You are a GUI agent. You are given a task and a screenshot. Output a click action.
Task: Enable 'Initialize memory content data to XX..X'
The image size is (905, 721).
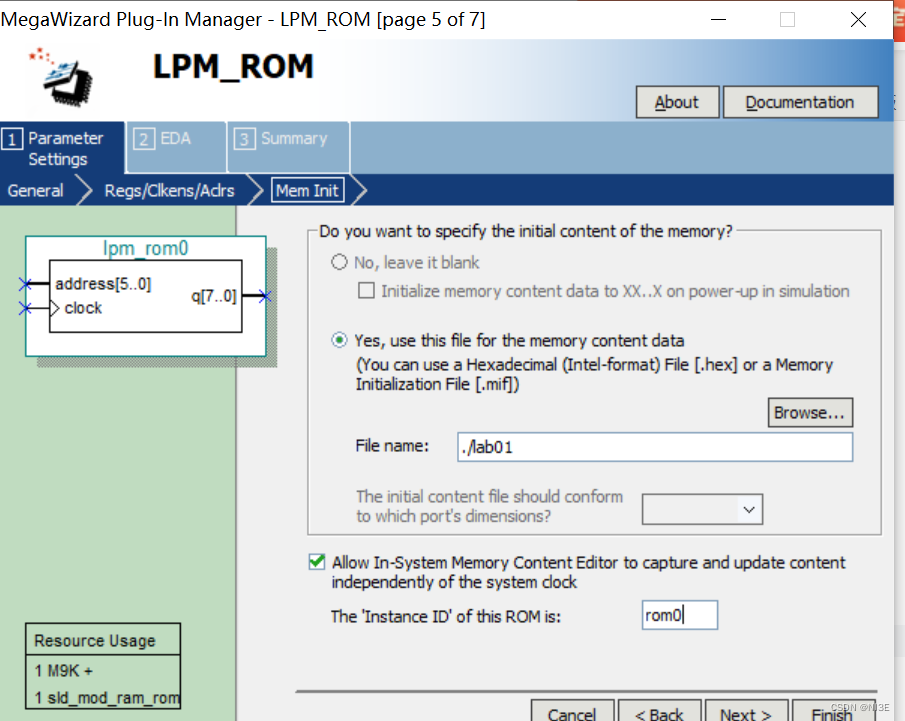tap(367, 289)
